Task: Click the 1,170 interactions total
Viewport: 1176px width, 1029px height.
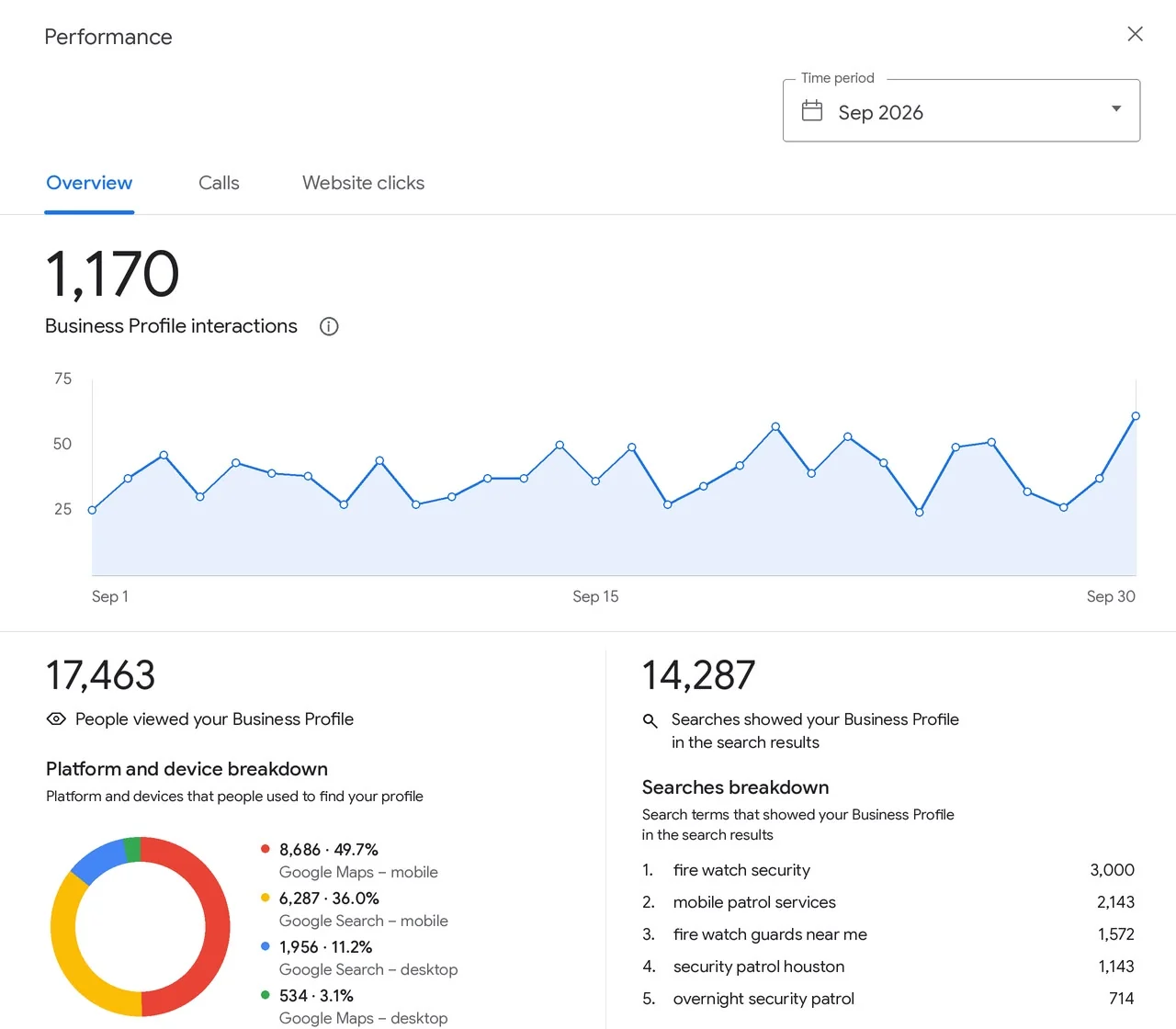Action: pos(112,275)
